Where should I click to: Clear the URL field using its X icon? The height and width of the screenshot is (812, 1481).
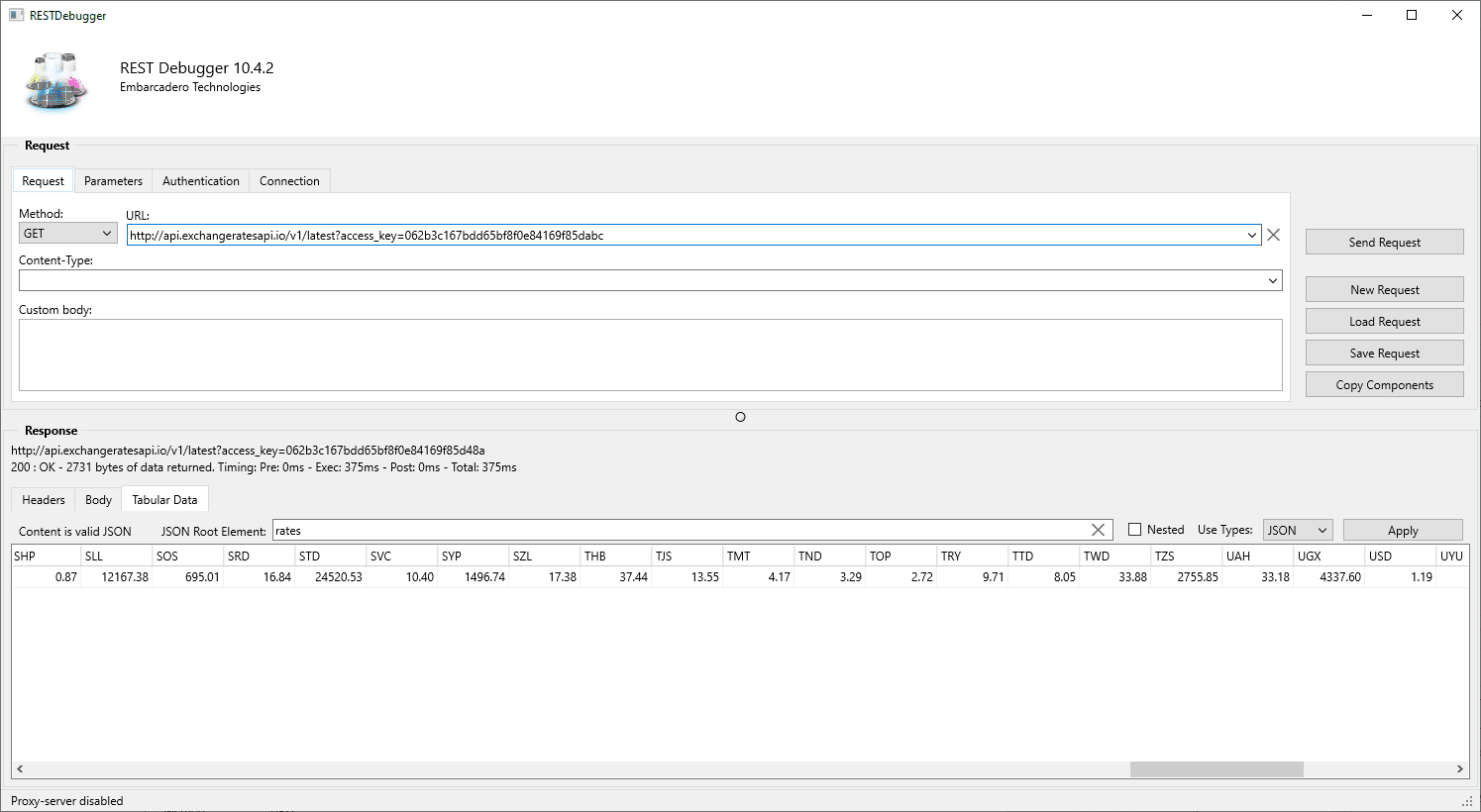pos(1273,235)
